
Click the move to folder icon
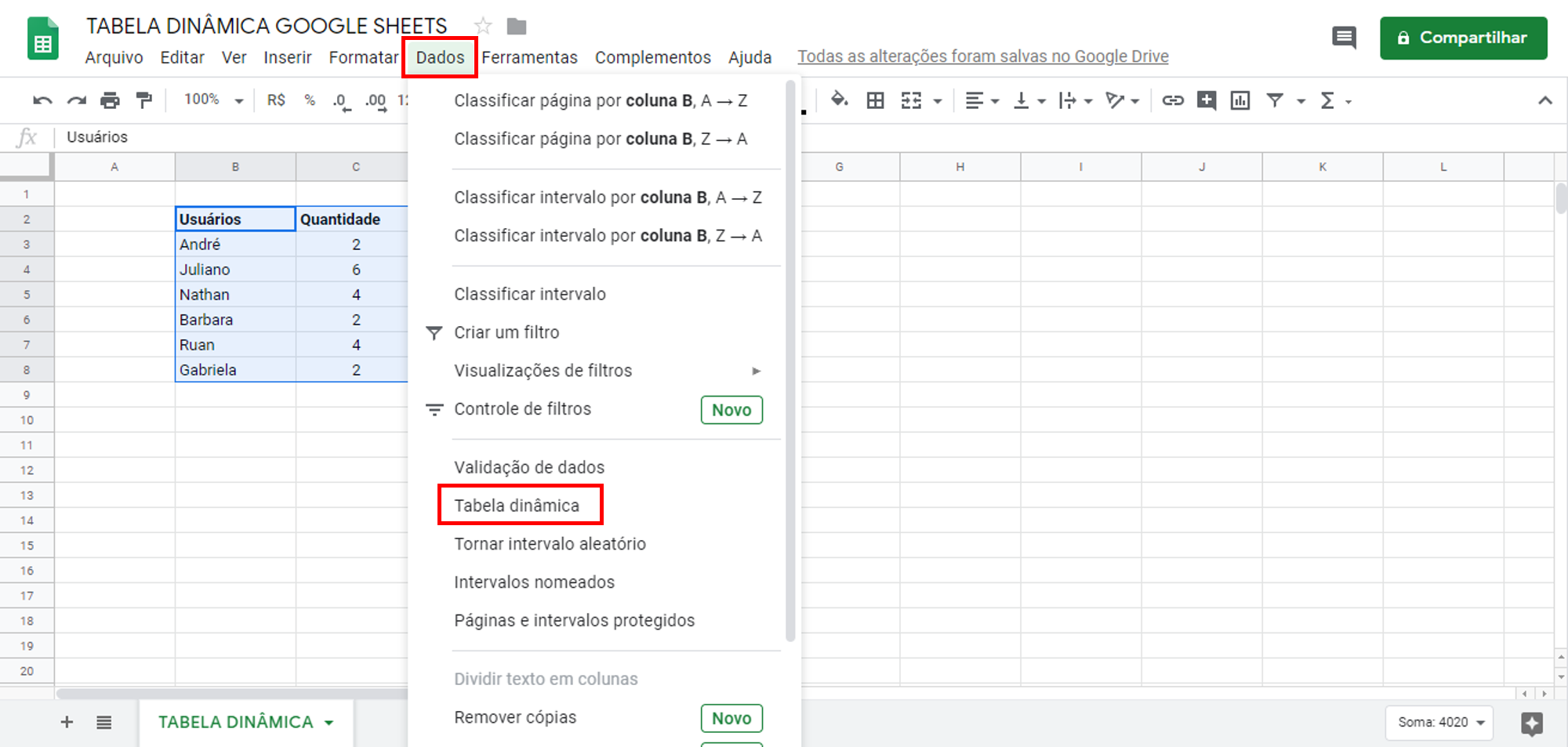(x=517, y=27)
